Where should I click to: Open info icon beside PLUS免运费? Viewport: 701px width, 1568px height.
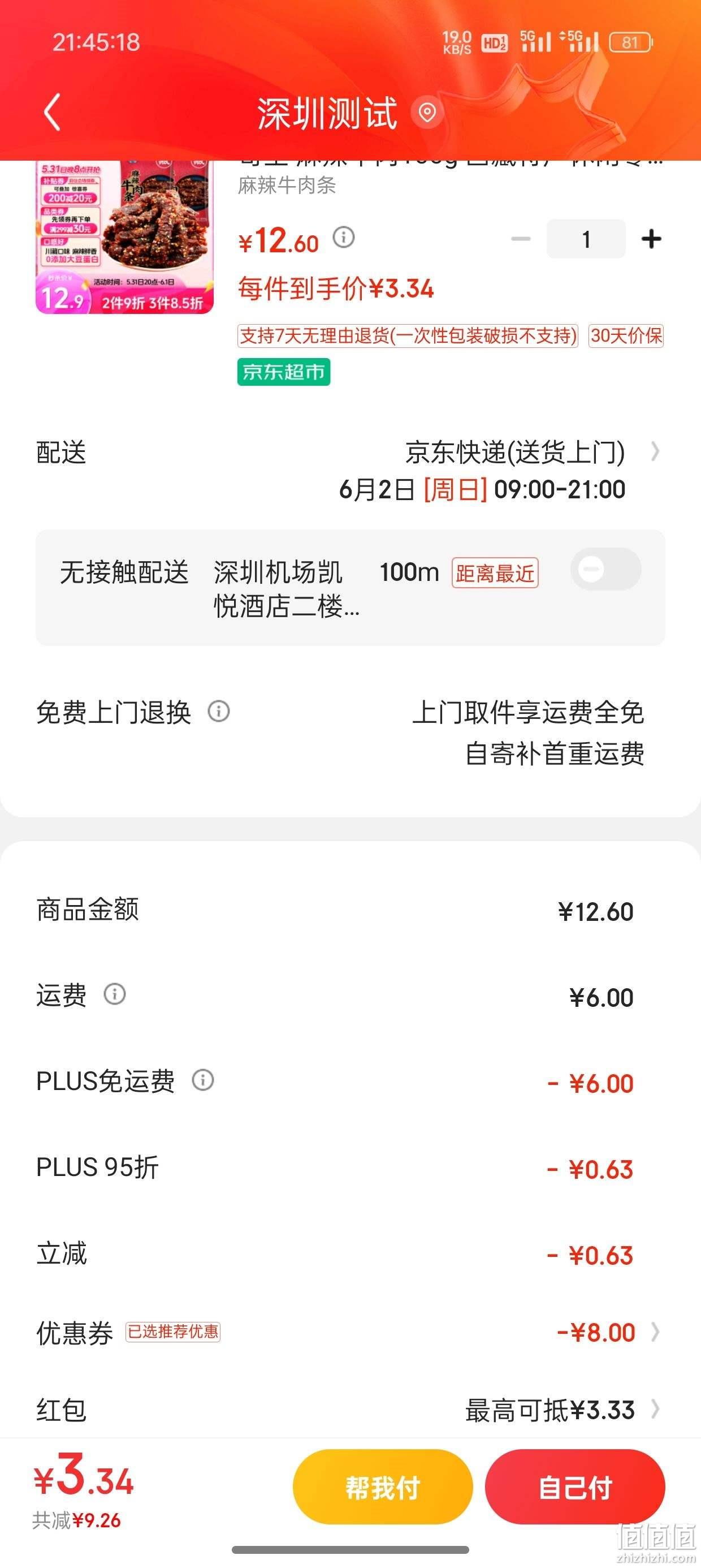point(202,1080)
